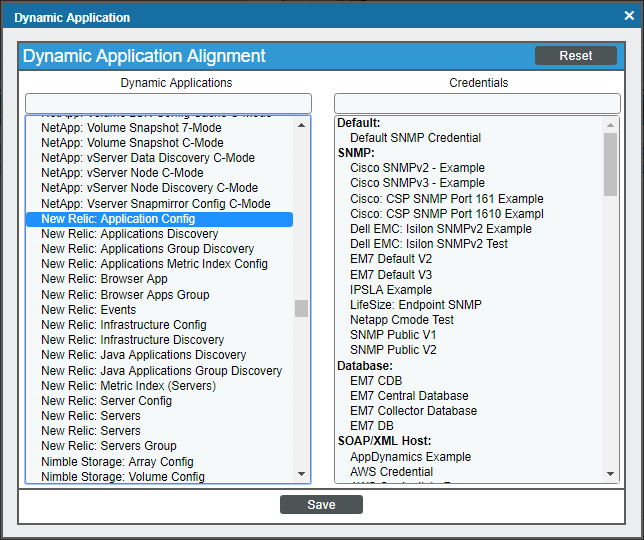Choose EM7 Default V3 credential
The image size is (644, 540).
click(x=391, y=275)
